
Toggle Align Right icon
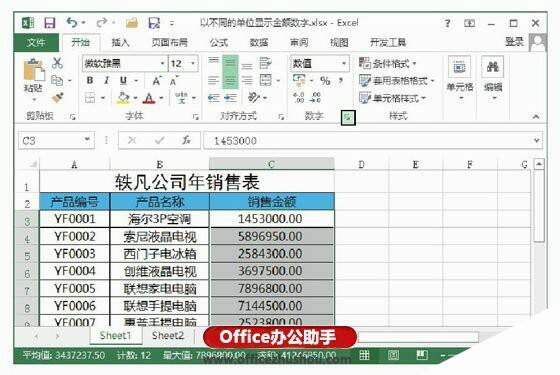click(x=247, y=80)
